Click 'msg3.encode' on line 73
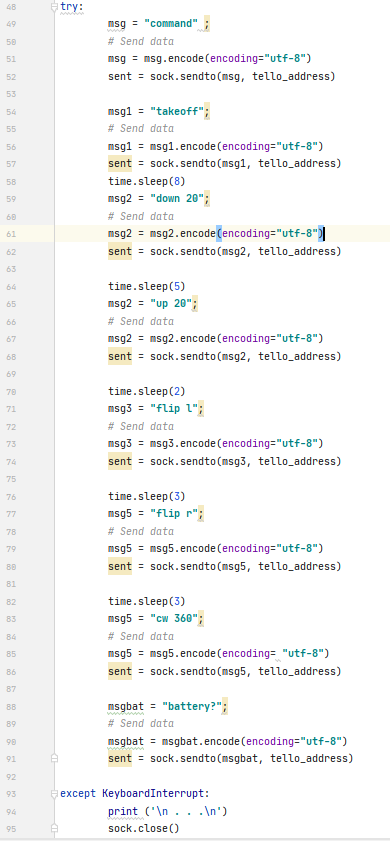 point(183,444)
